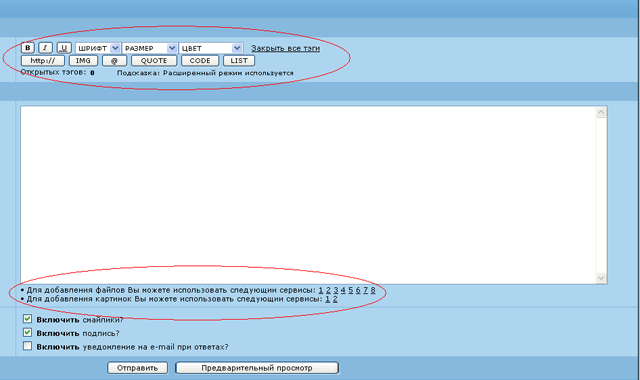Insert an image tag with IMG button
The width and height of the screenshot is (640, 380).
pos(83,61)
